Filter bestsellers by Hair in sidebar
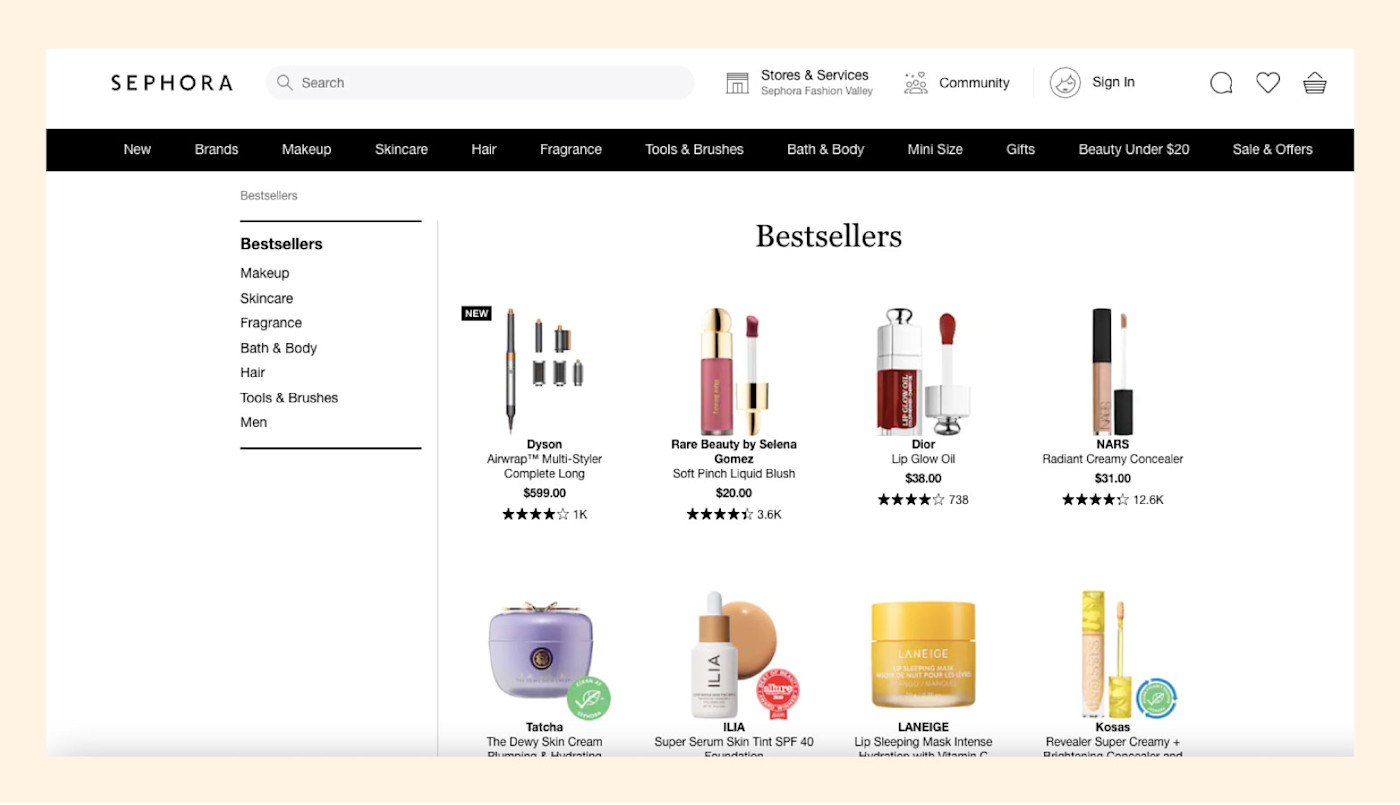 pyautogui.click(x=253, y=372)
